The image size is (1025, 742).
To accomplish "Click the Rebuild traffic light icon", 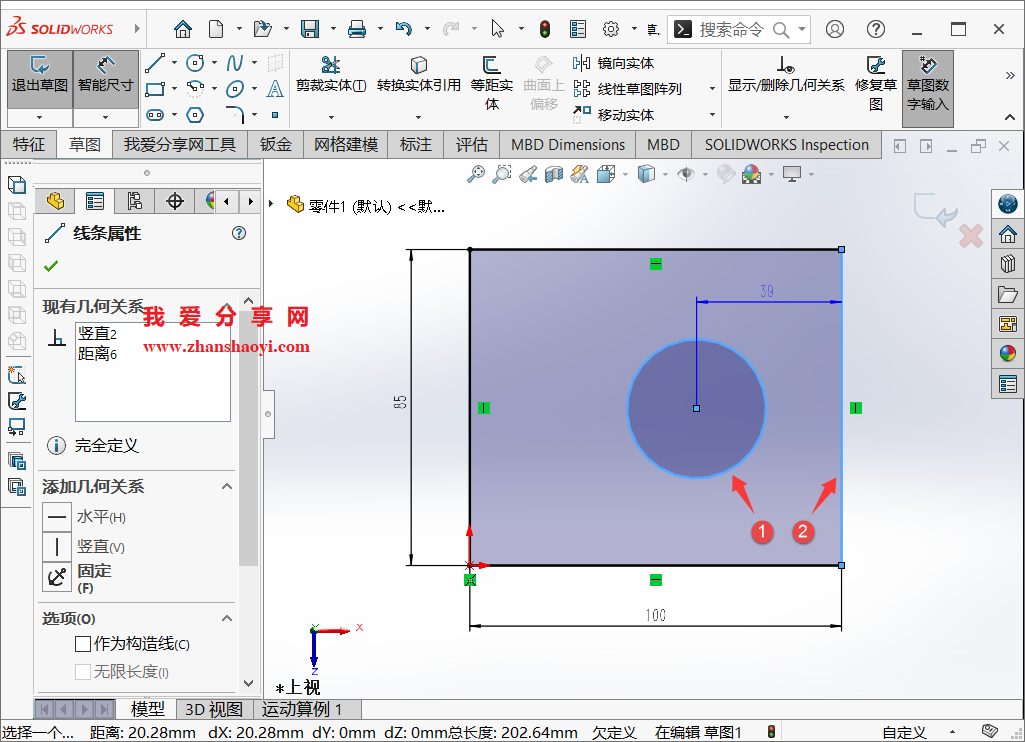I will (545, 29).
